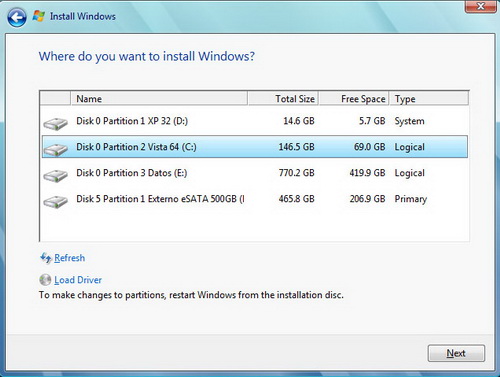Click the Windows flag logo icon

pos(39,16)
